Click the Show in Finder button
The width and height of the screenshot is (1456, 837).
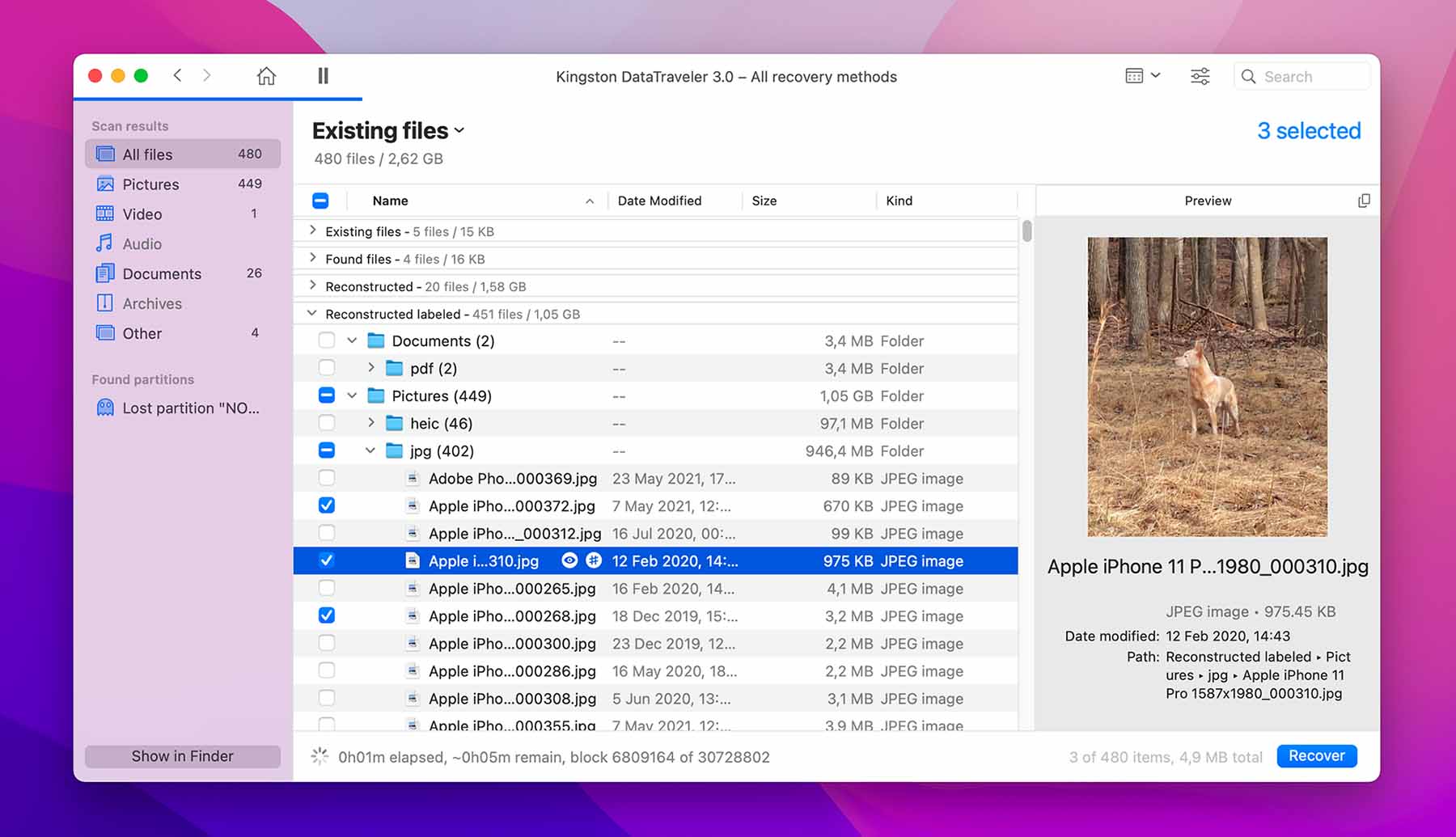tap(183, 756)
